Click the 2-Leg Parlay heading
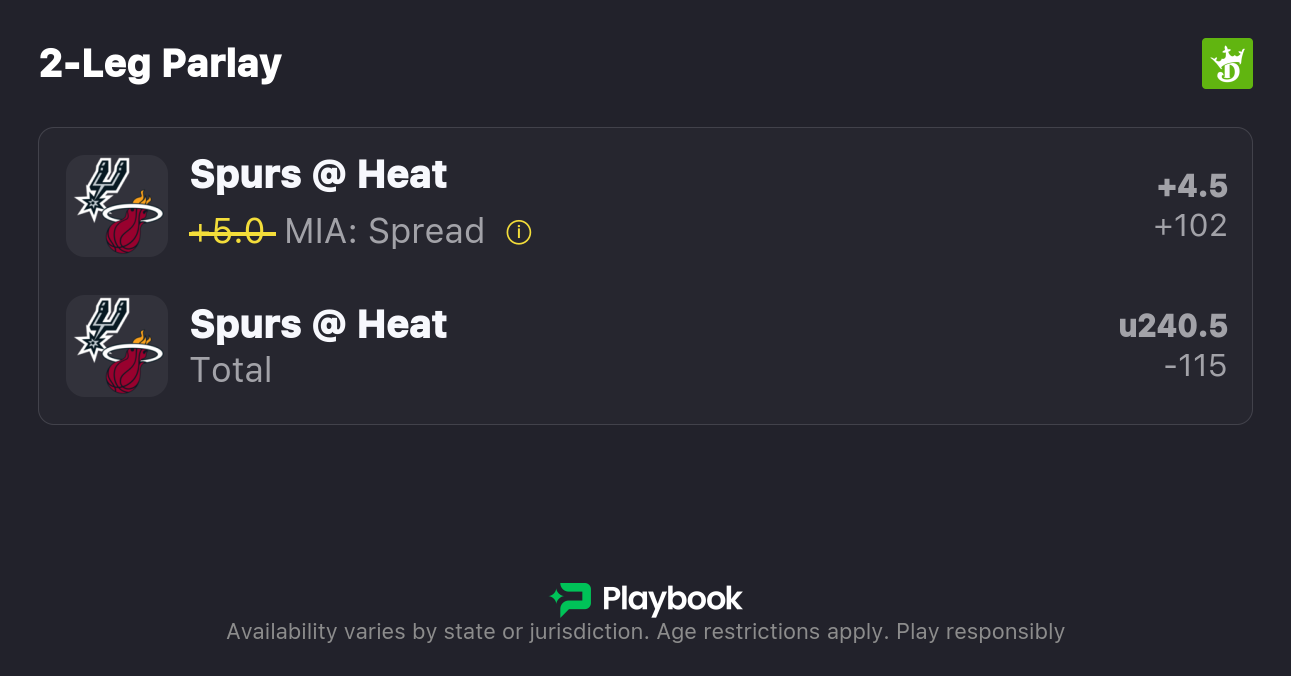The height and width of the screenshot is (676, 1291). [160, 64]
